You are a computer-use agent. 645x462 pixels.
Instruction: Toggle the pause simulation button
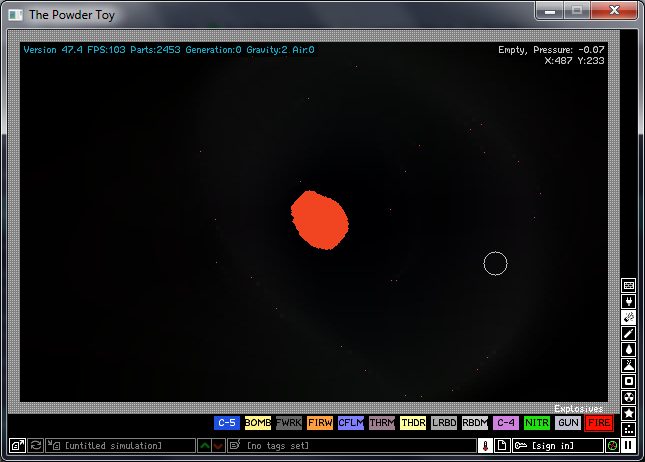pos(628,446)
